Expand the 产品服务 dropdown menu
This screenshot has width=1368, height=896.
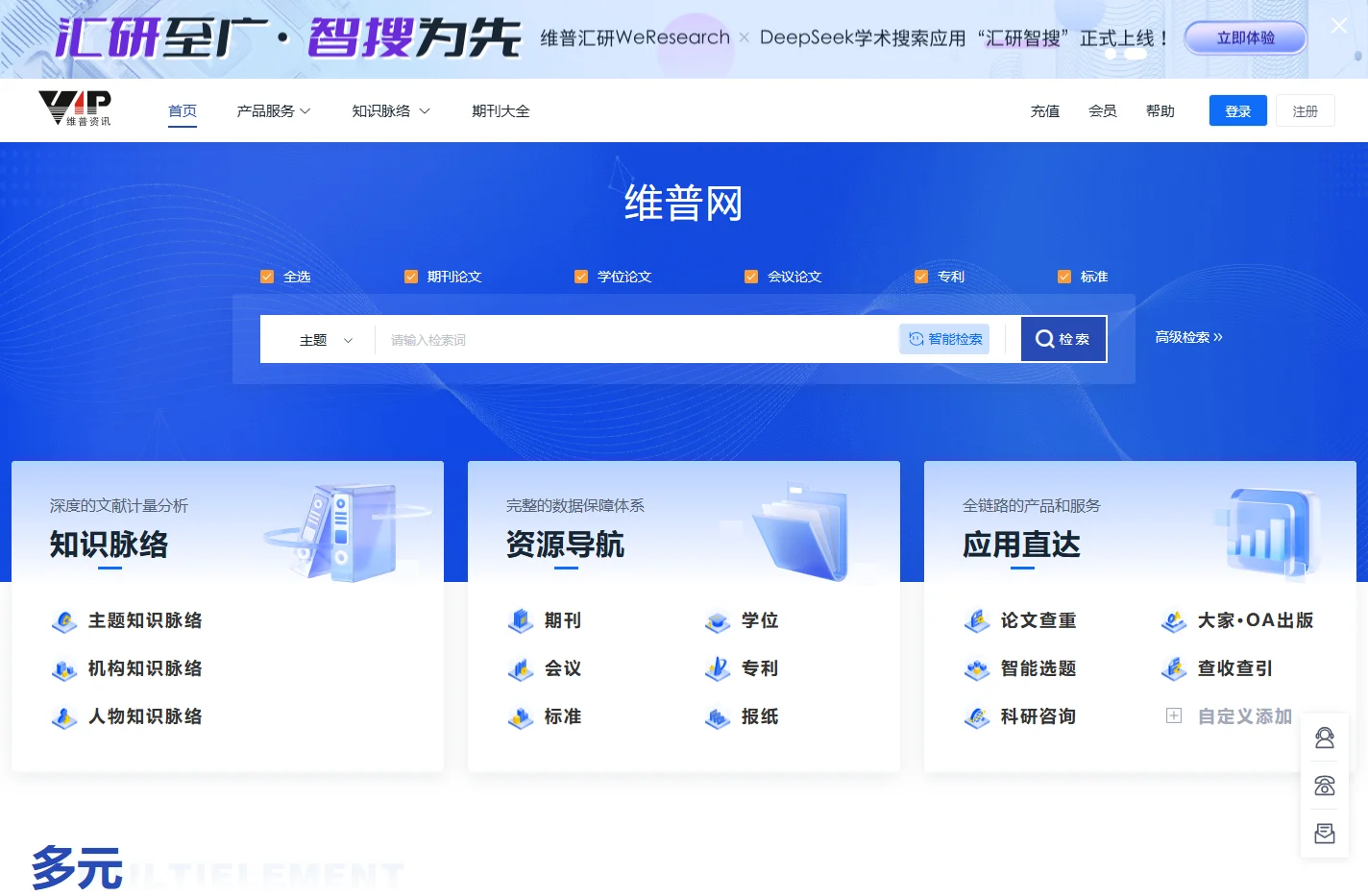[274, 111]
